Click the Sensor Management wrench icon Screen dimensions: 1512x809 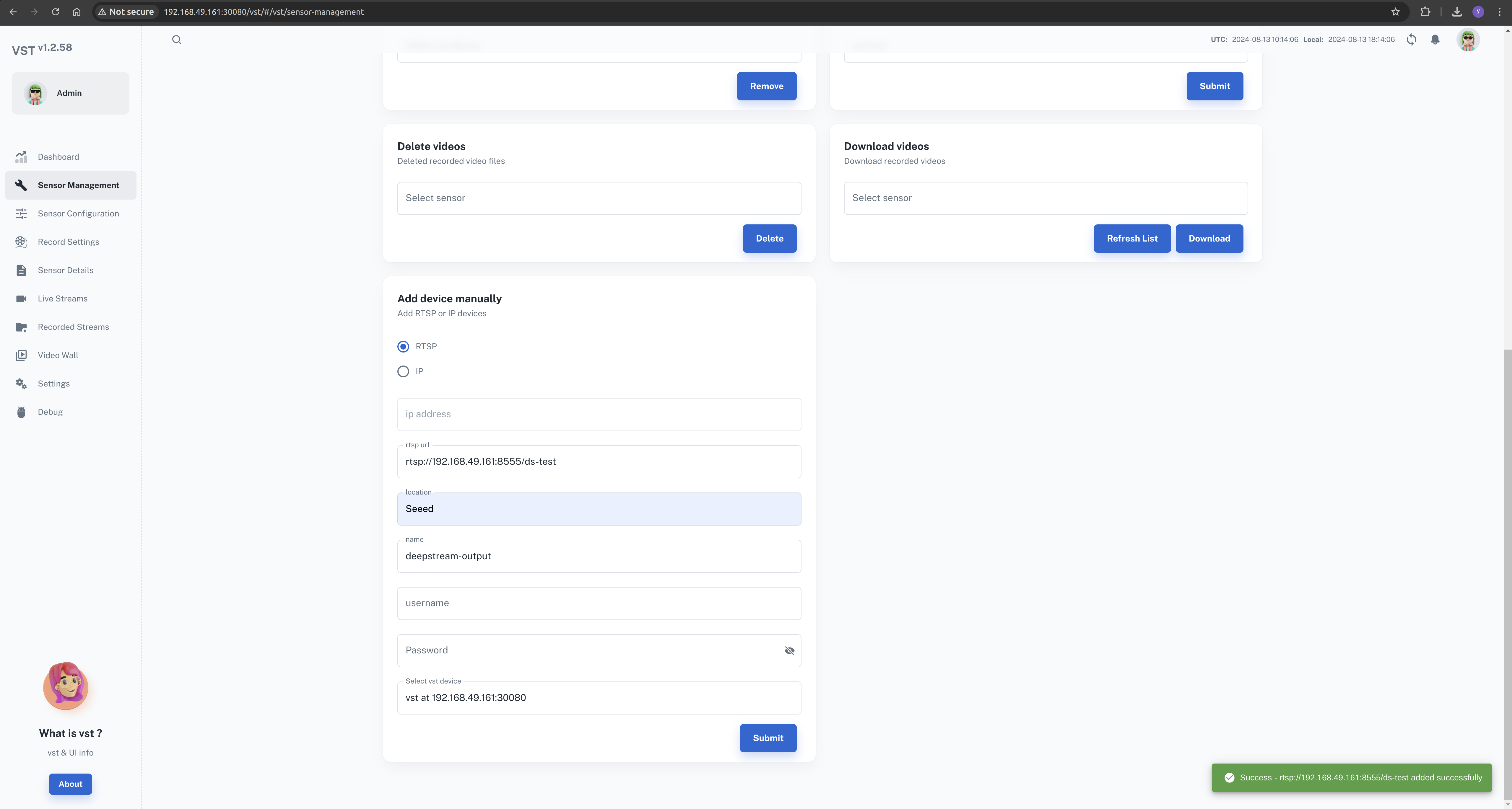click(x=21, y=185)
